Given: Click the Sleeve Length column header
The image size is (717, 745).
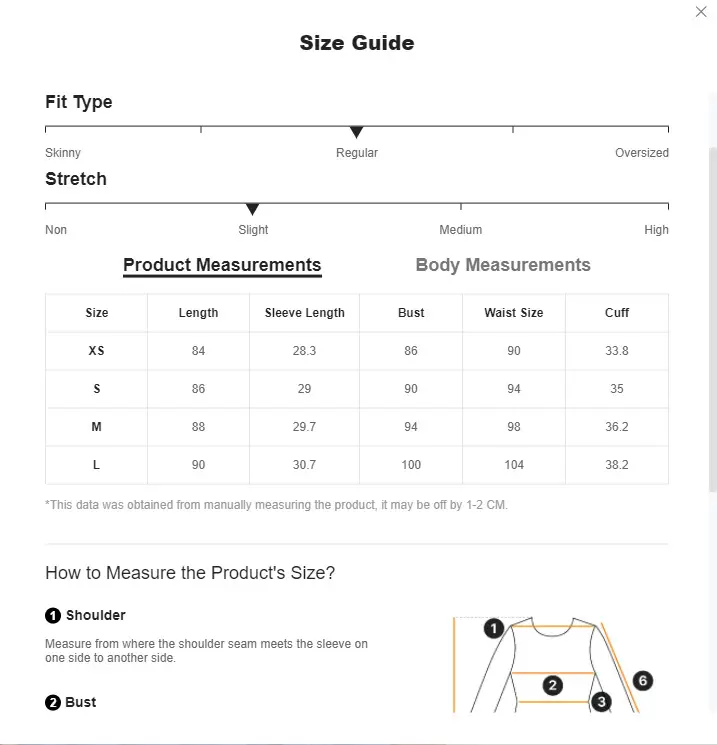Looking at the screenshot, I should click(x=305, y=313).
